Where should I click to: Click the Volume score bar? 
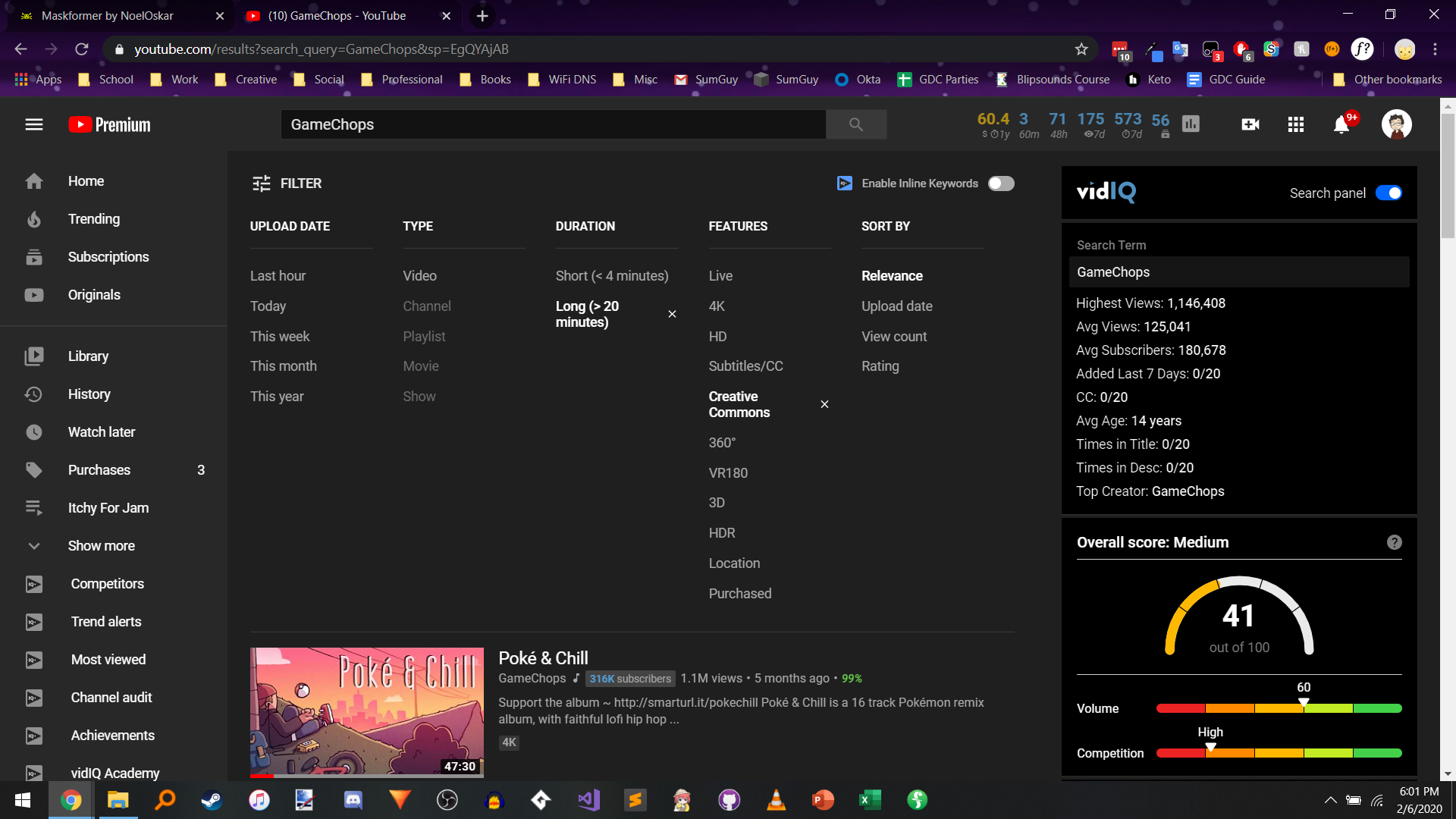tap(1279, 708)
